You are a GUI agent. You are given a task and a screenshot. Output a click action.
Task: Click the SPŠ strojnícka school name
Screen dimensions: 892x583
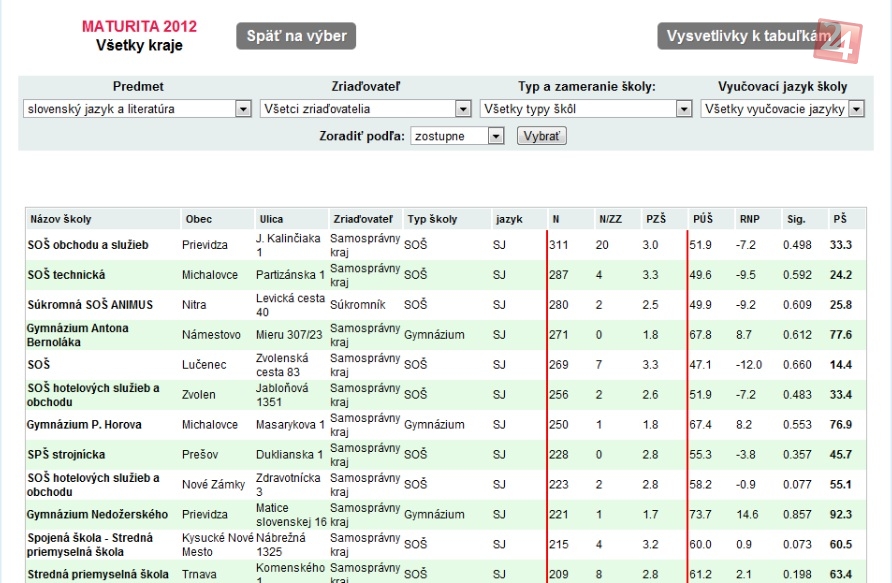(x=66, y=455)
